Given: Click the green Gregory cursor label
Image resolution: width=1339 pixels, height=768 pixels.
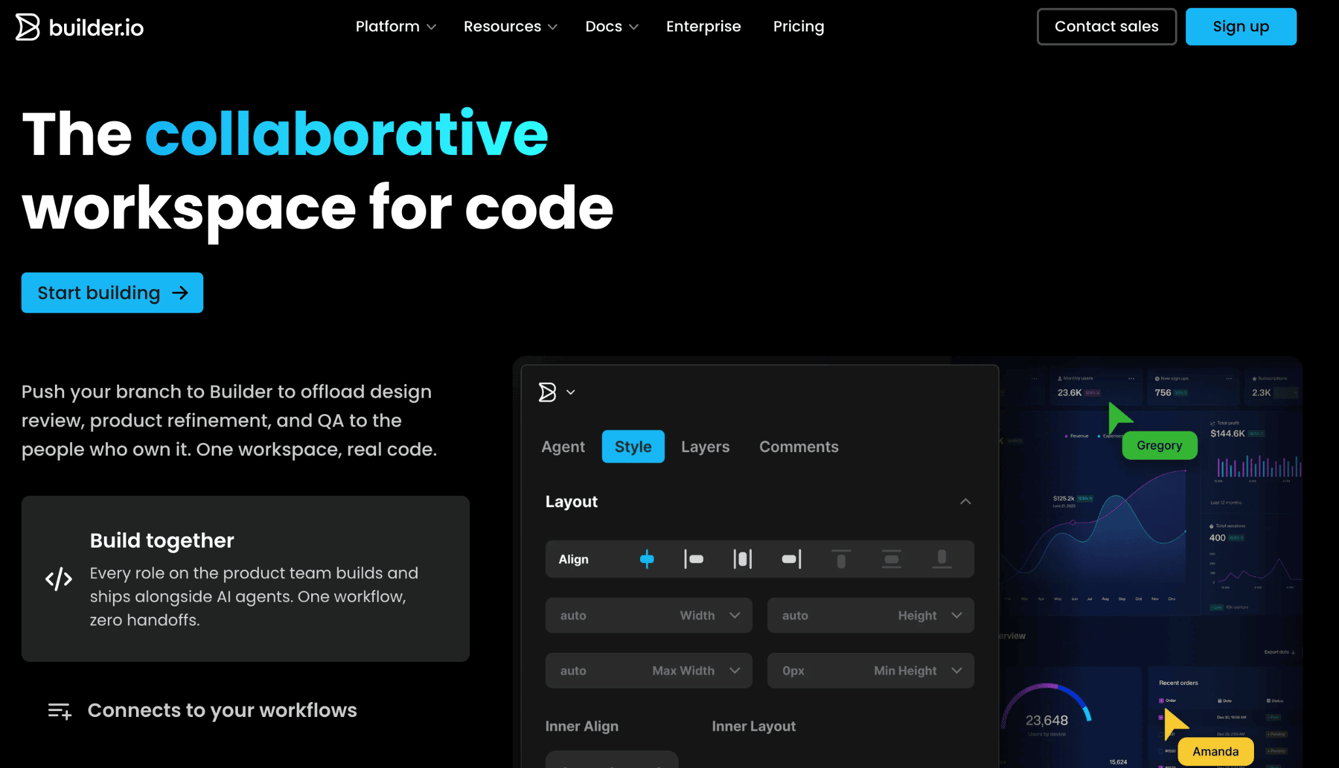Looking at the screenshot, I should (1160, 446).
